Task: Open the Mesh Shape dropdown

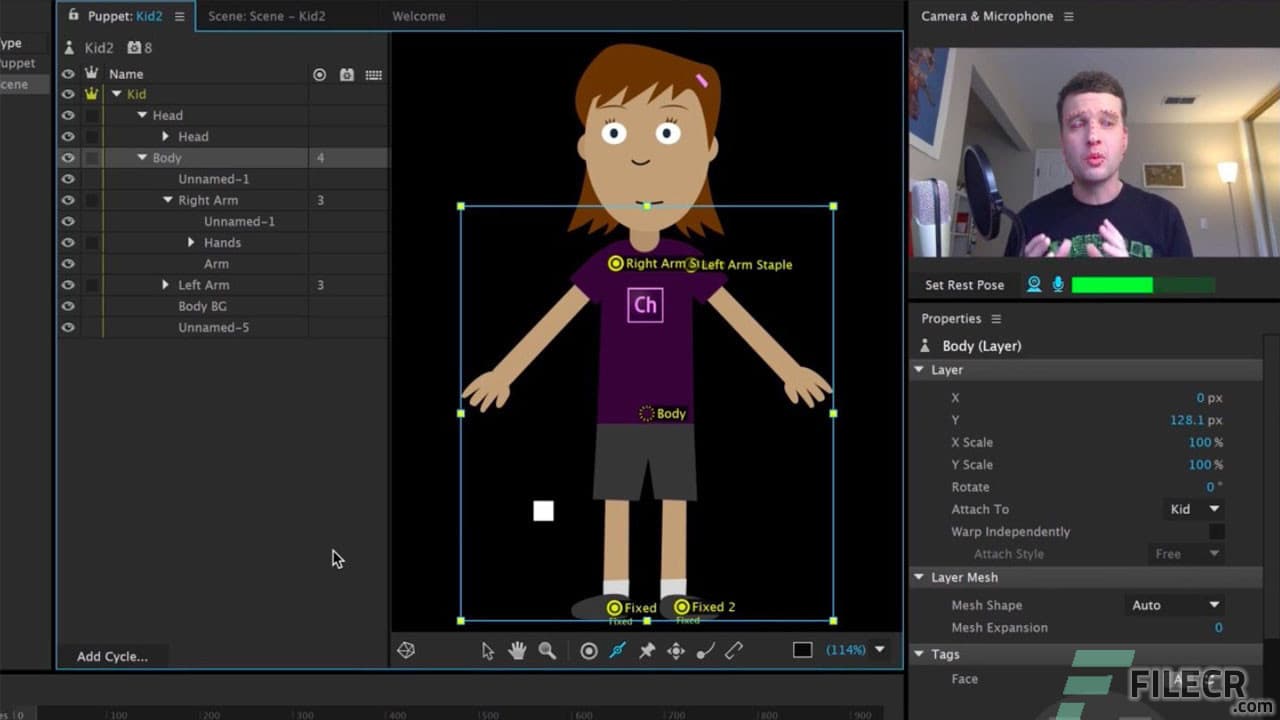Action: [1174, 605]
